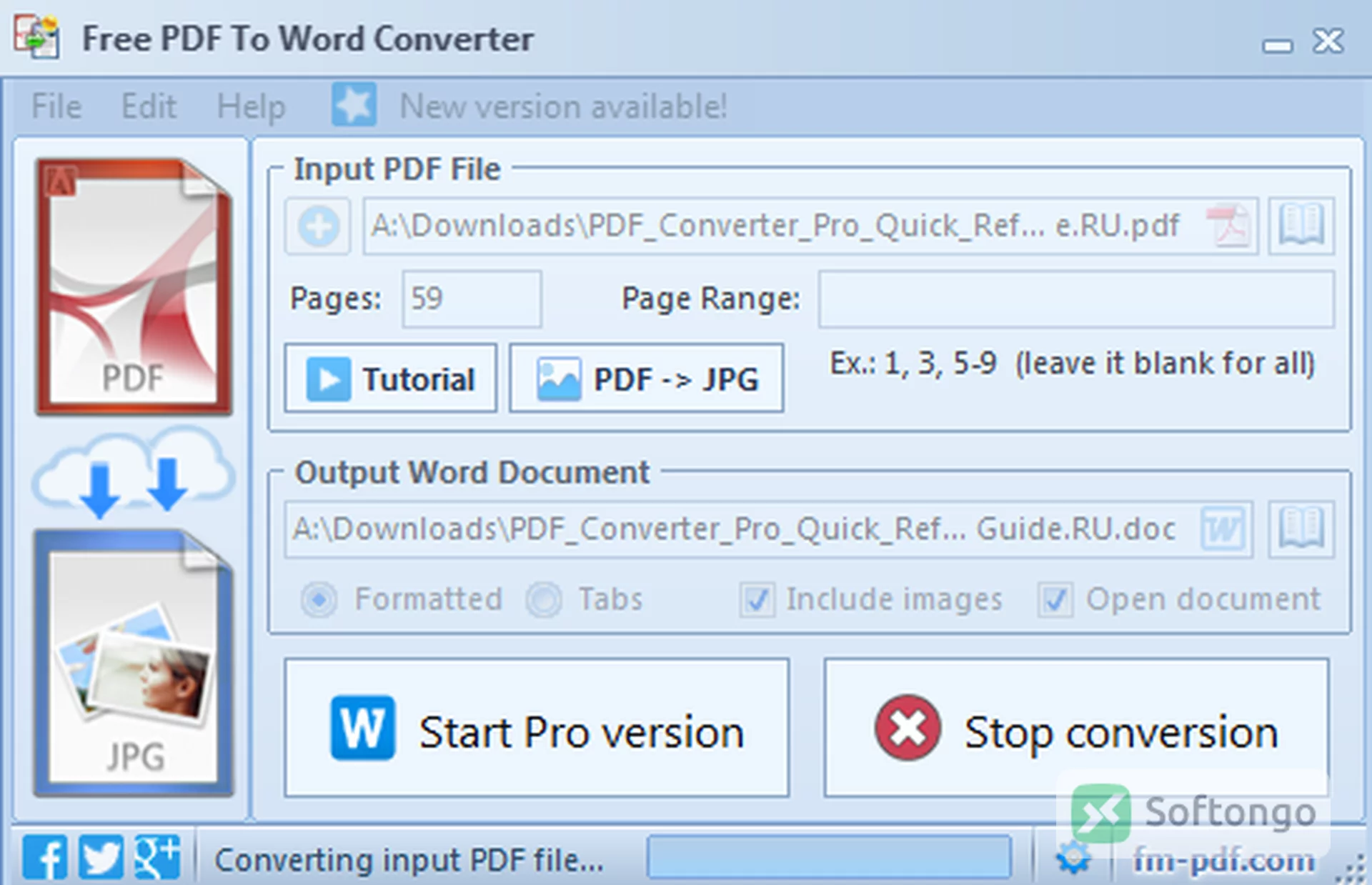1372x885 pixels.
Task: Click the page range example hint text
Action: pos(1072,364)
